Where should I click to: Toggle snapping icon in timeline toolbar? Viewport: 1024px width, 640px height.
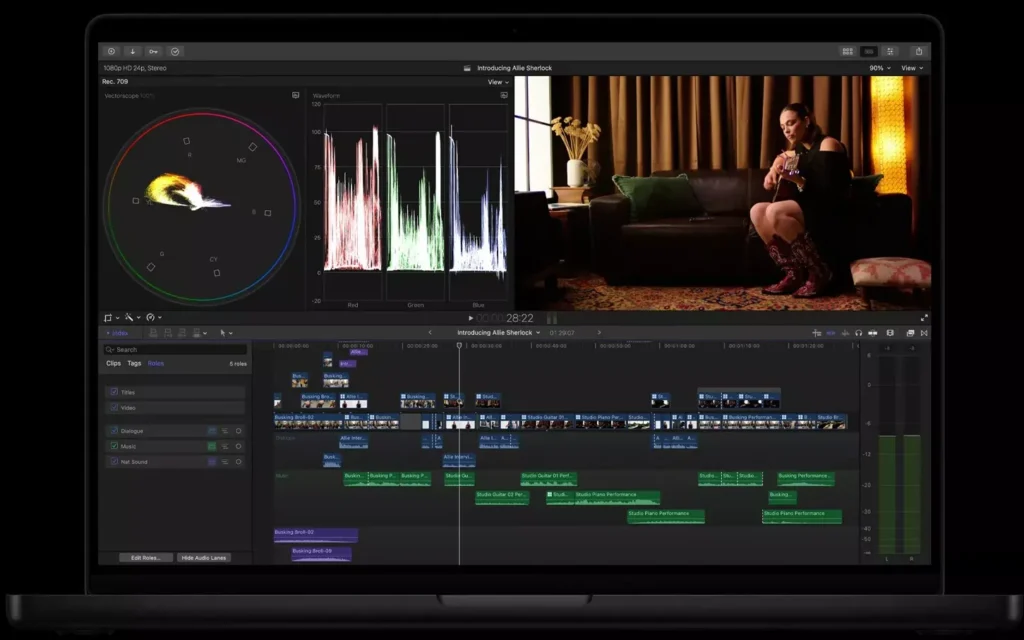872,333
